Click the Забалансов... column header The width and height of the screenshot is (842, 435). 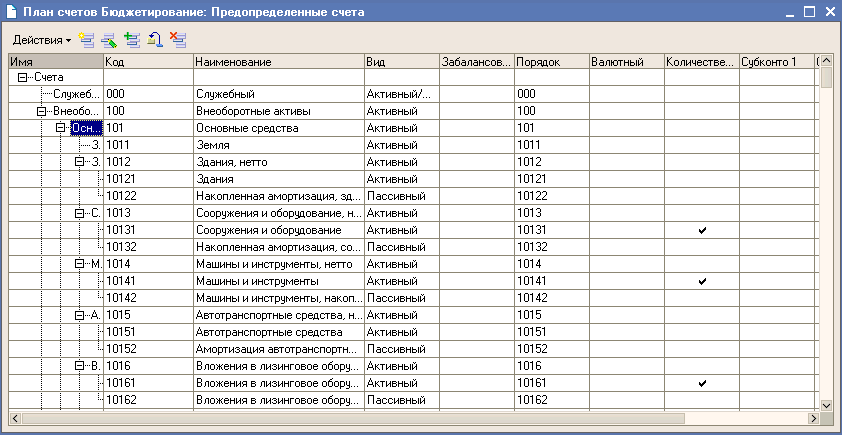pos(477,62)
